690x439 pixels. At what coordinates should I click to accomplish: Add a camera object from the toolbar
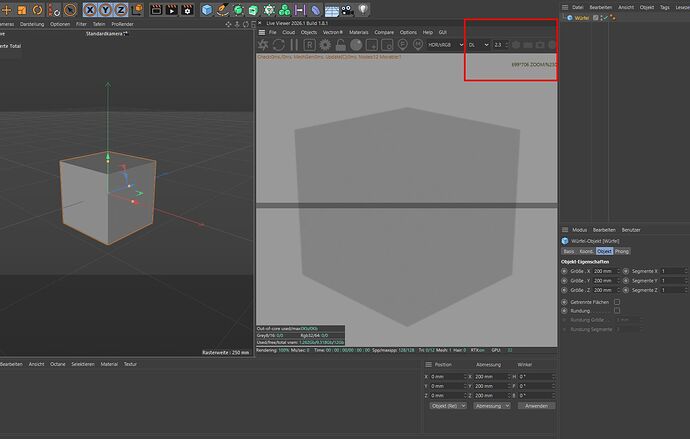[x=347, y=9]
